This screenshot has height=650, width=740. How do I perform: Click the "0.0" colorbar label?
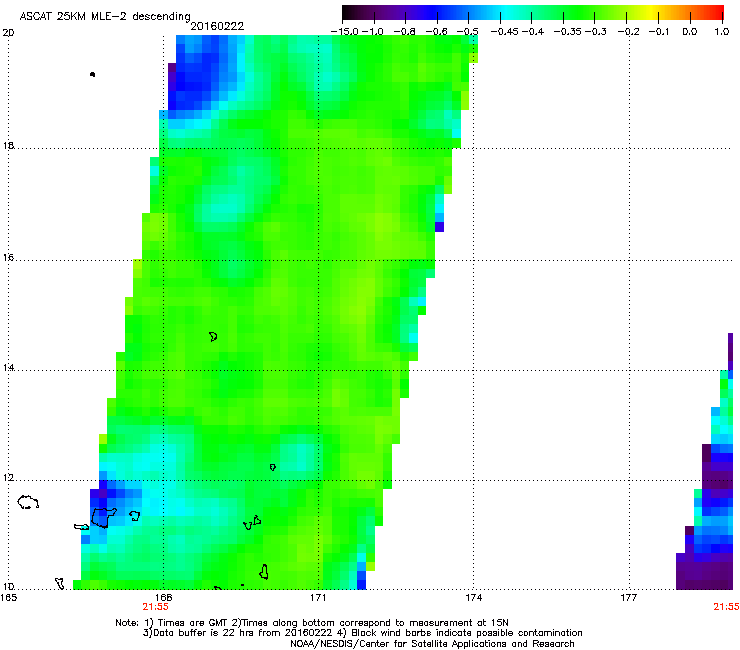point(690,32)
